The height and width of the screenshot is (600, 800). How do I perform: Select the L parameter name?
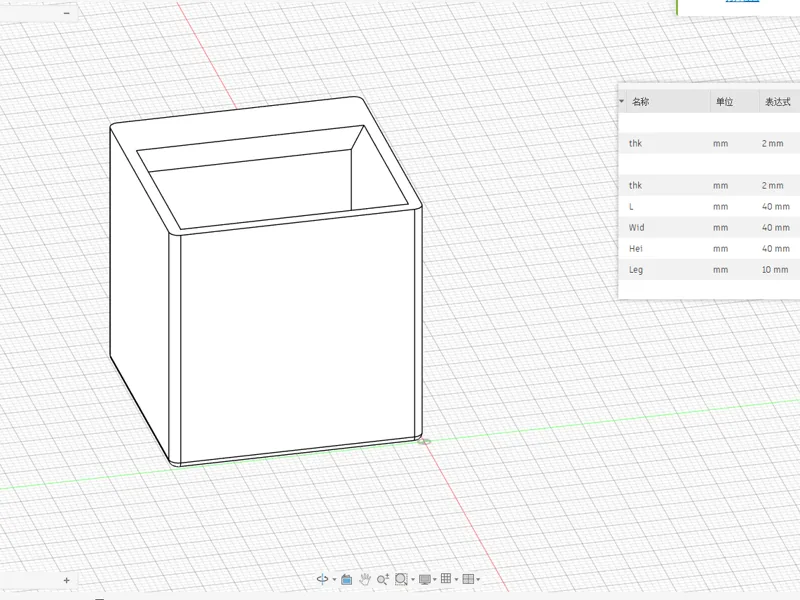coord(631,207)
